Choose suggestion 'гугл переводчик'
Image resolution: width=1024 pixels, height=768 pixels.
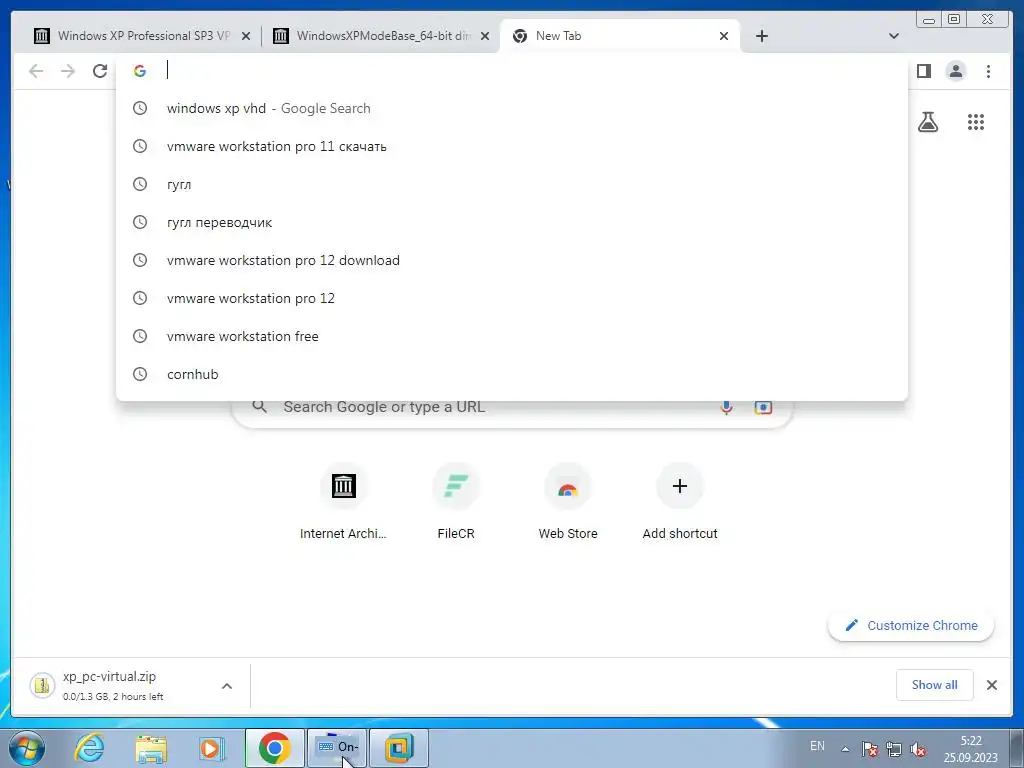[511, 222]
